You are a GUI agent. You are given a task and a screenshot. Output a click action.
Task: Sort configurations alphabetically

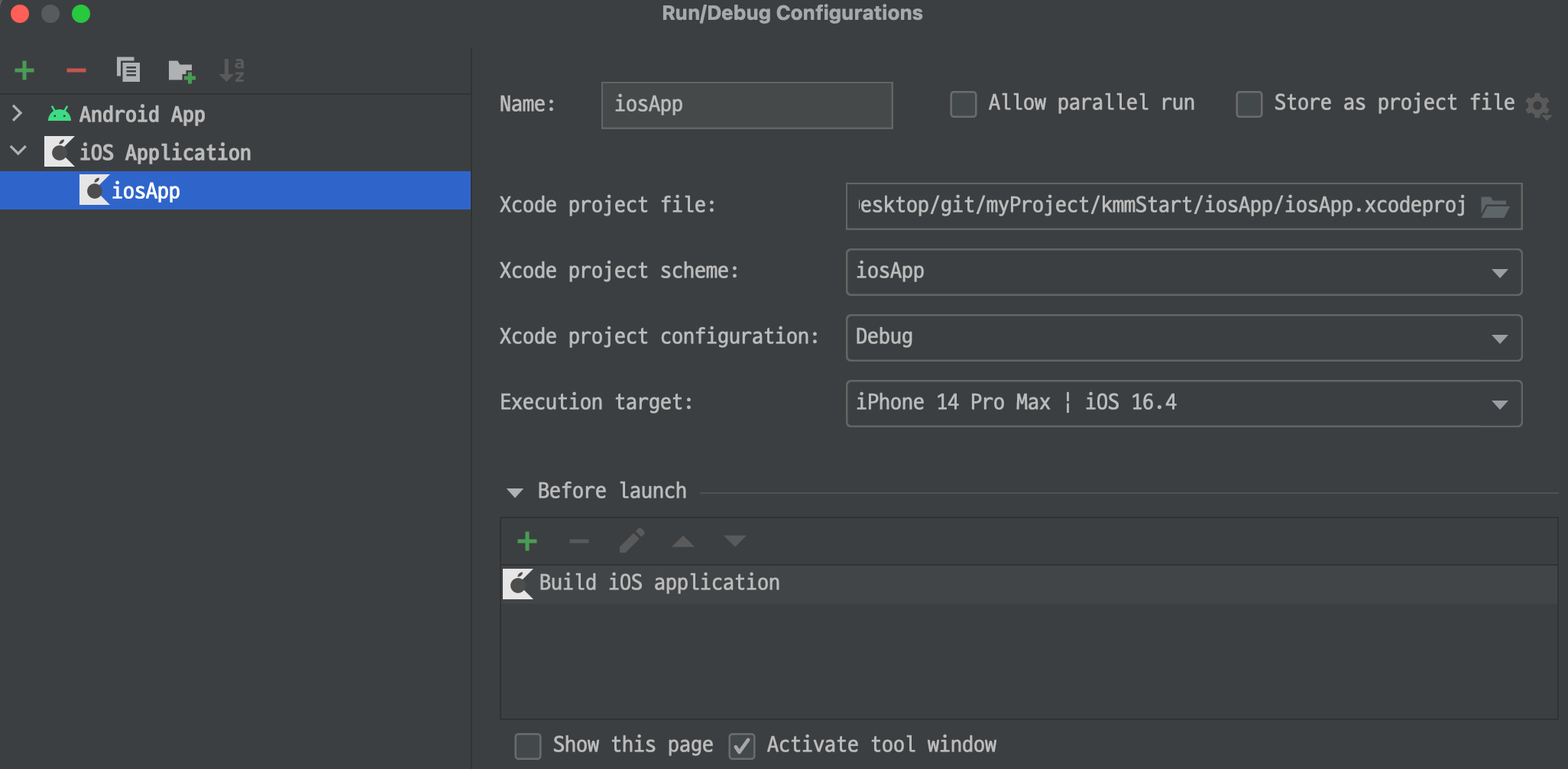tap(232, 70)
